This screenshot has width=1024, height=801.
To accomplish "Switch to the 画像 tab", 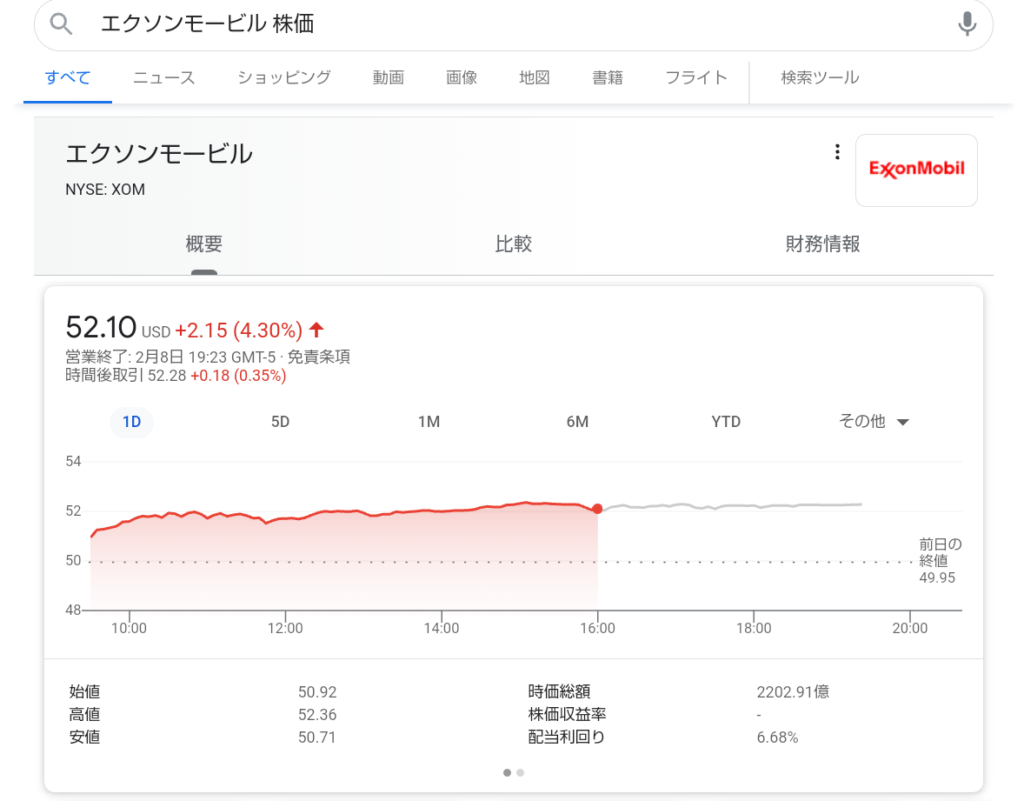I will 461,77.
